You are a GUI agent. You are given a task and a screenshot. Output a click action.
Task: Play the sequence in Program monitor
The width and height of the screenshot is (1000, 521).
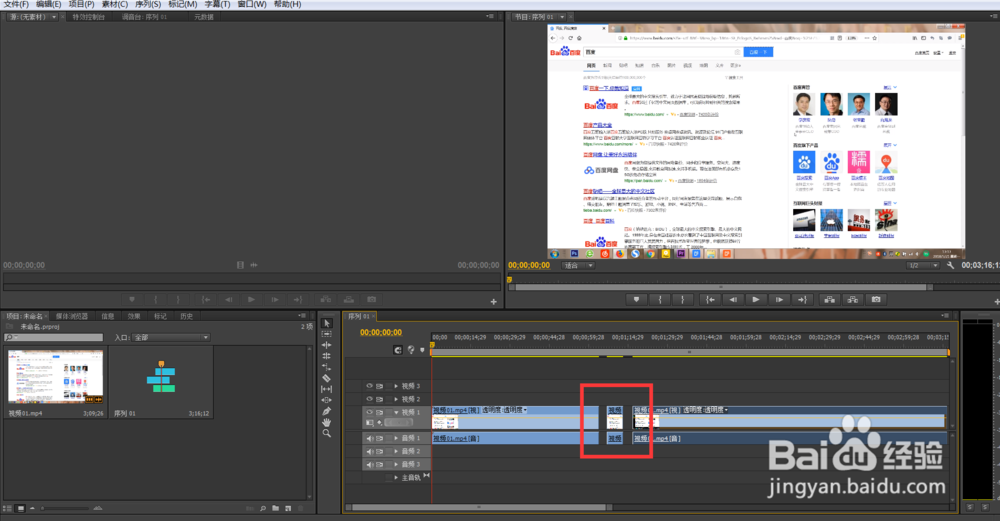click(x=756, y=299)
